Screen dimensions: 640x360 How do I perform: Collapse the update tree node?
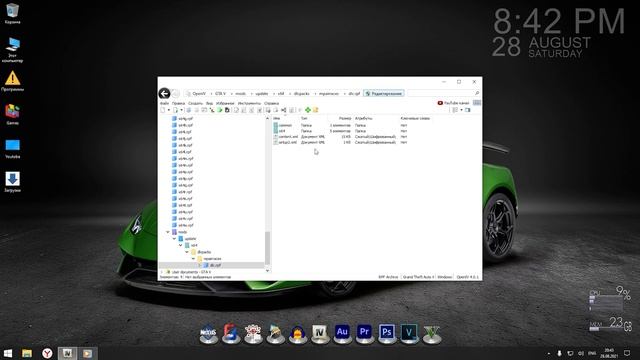point(174,238)
